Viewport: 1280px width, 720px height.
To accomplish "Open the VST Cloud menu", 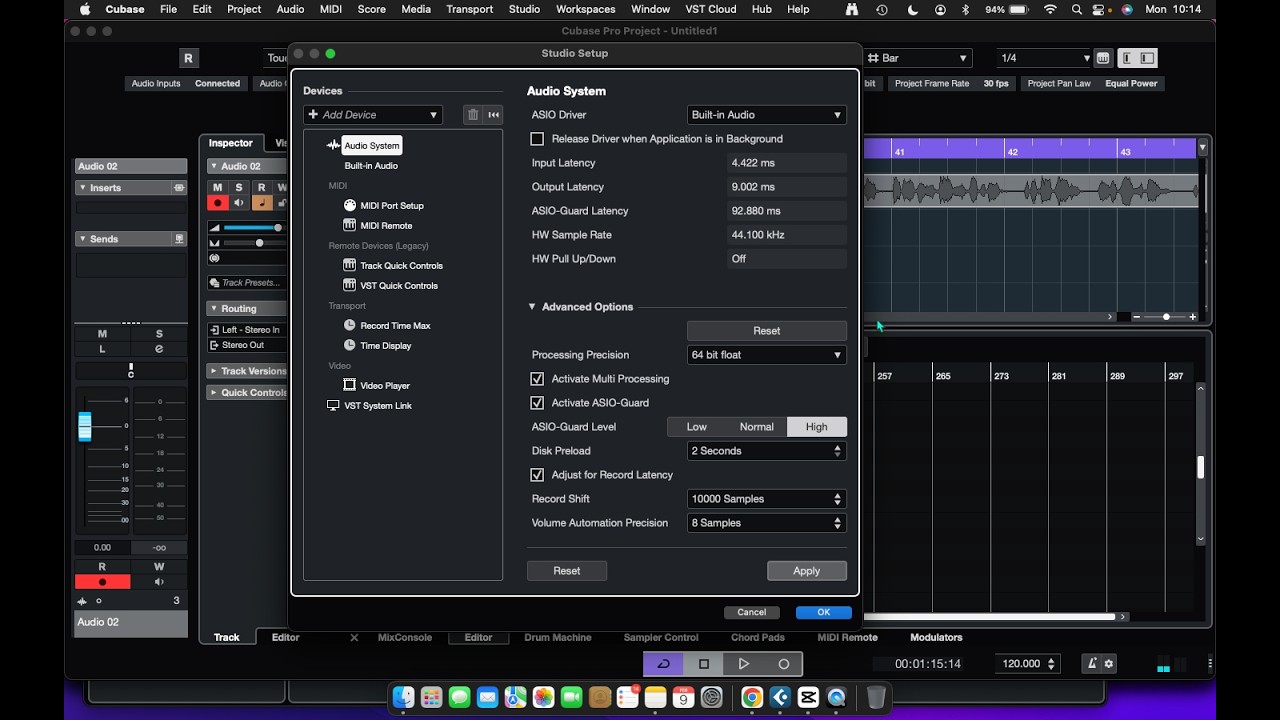I will pos(710,9).
